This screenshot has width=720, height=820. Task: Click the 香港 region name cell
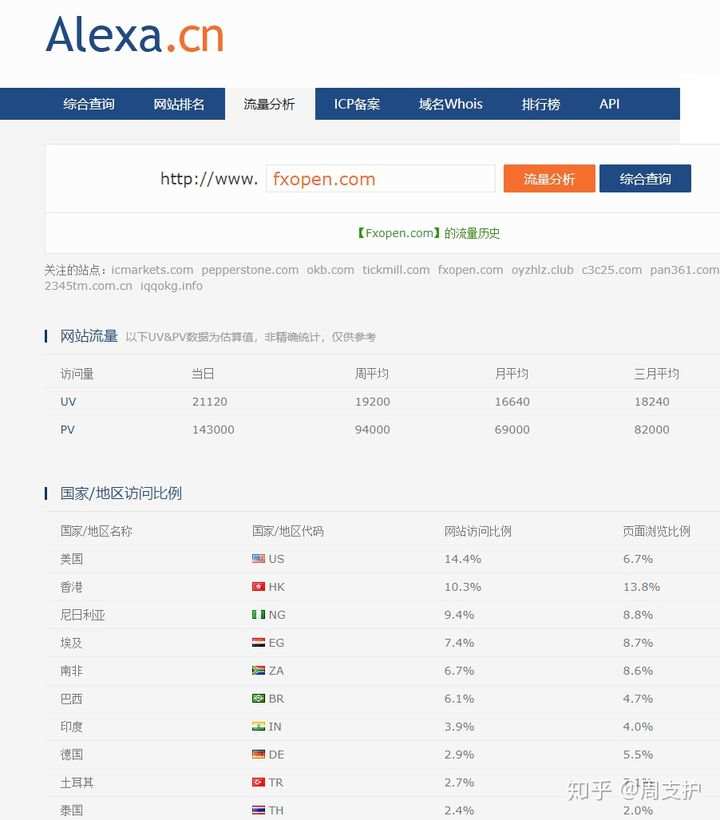click(72, 587)
